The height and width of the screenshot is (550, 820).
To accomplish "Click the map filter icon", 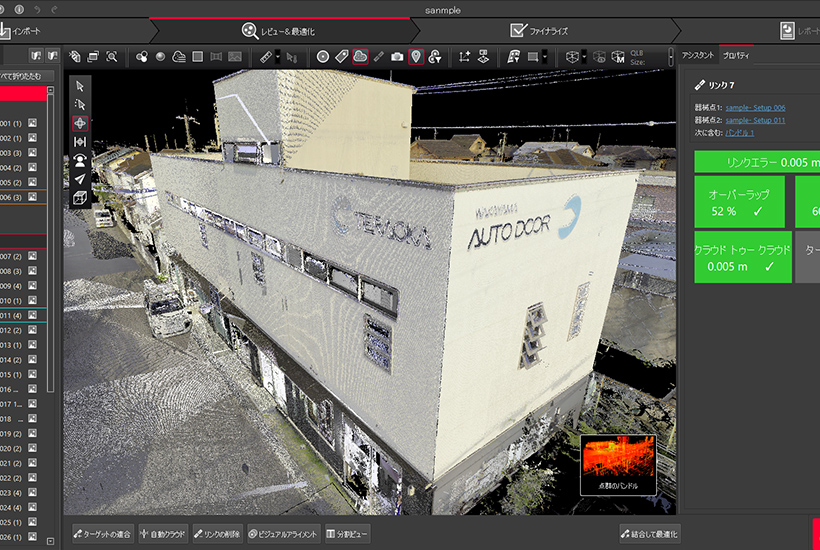I will coord(514,56).
